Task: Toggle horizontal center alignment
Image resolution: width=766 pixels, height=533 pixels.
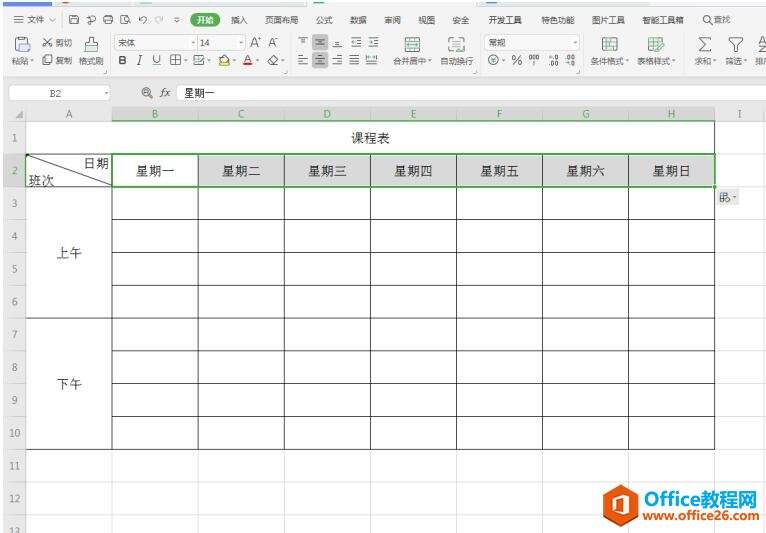Action: tap(320, 60)
